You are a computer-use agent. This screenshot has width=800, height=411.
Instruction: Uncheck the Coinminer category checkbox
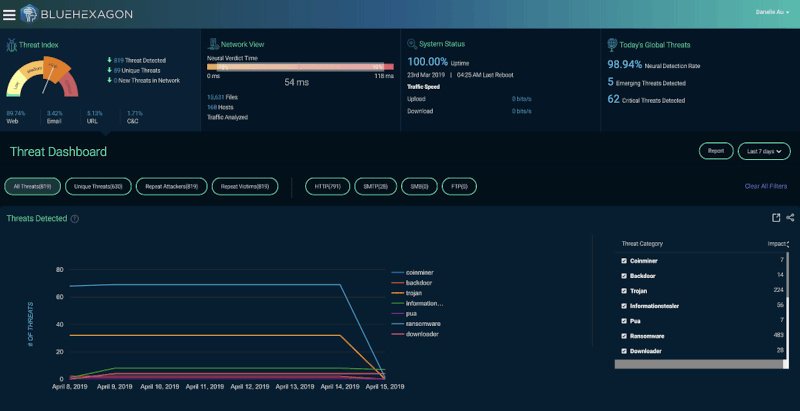pos(624,261)
